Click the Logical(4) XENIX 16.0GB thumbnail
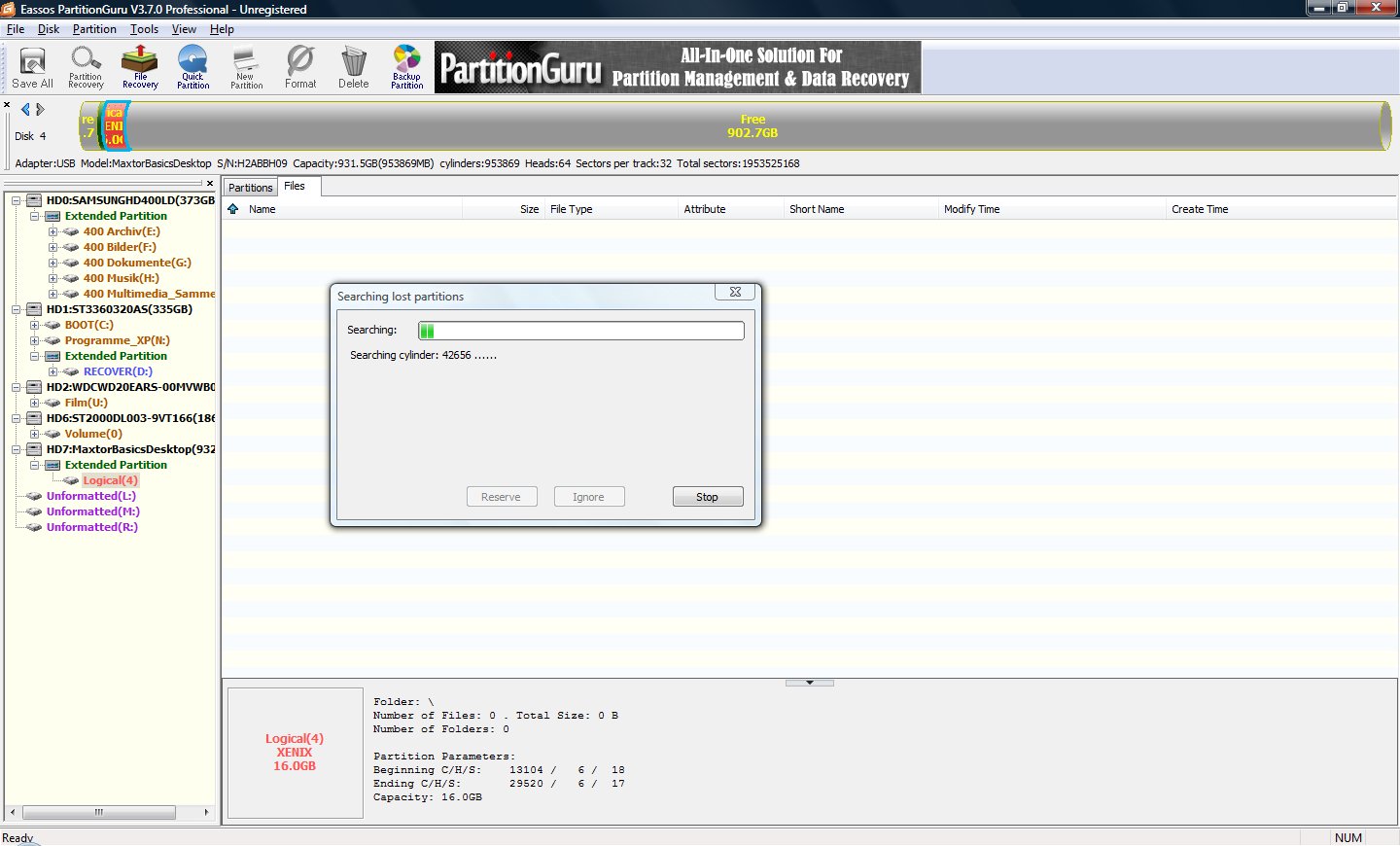This screenshot has width=1400, height=846. coord(295,753)
